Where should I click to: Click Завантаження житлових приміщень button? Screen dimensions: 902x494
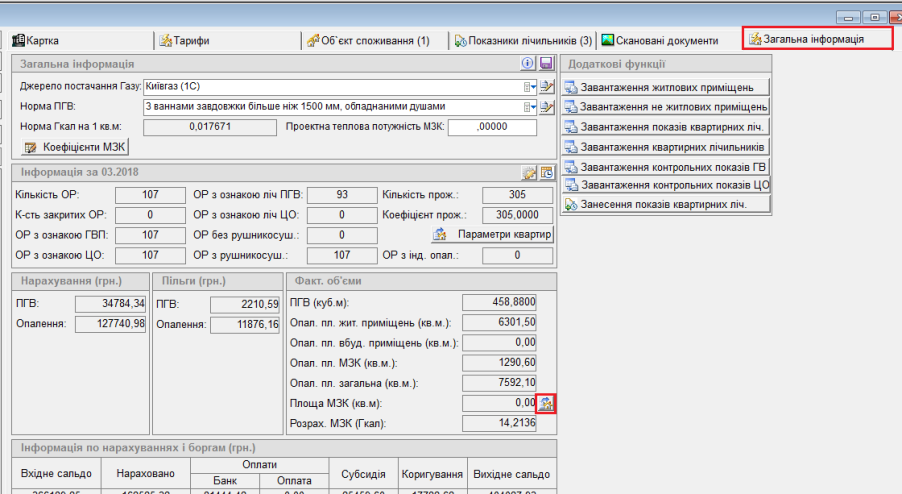click(x=666, y=87)
